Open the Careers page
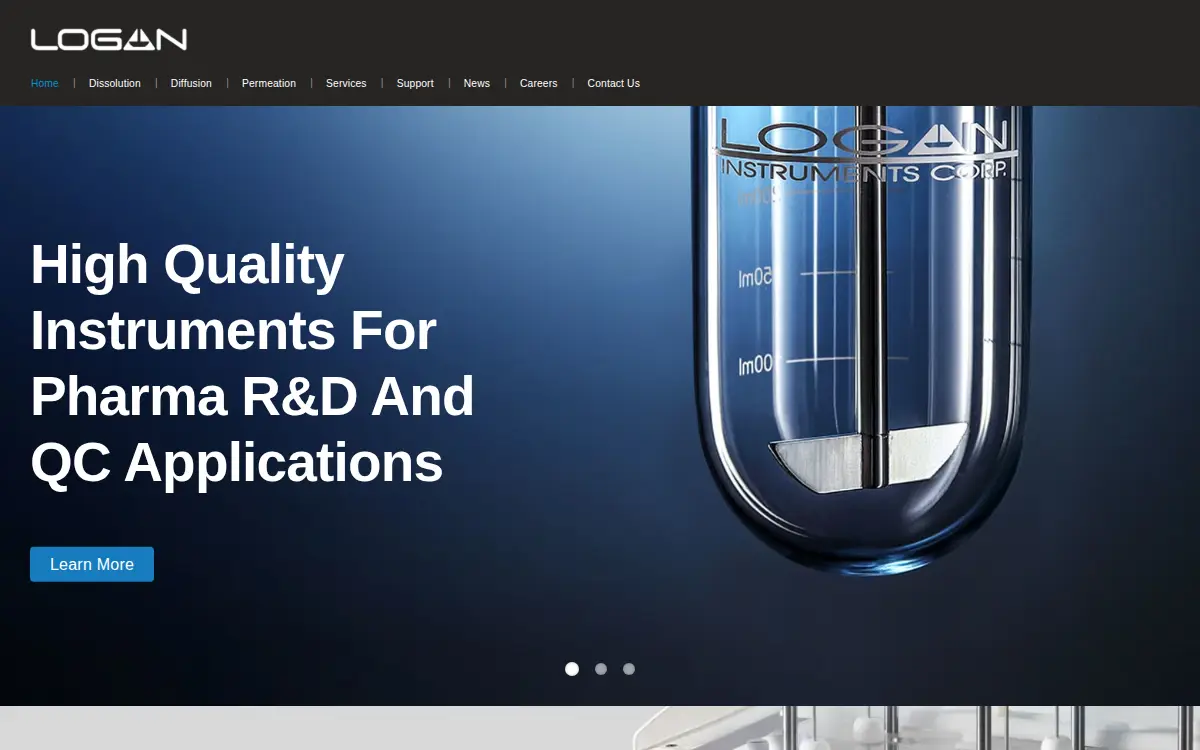The width and height of the screenshot is (1200, 750). [539, 83]
